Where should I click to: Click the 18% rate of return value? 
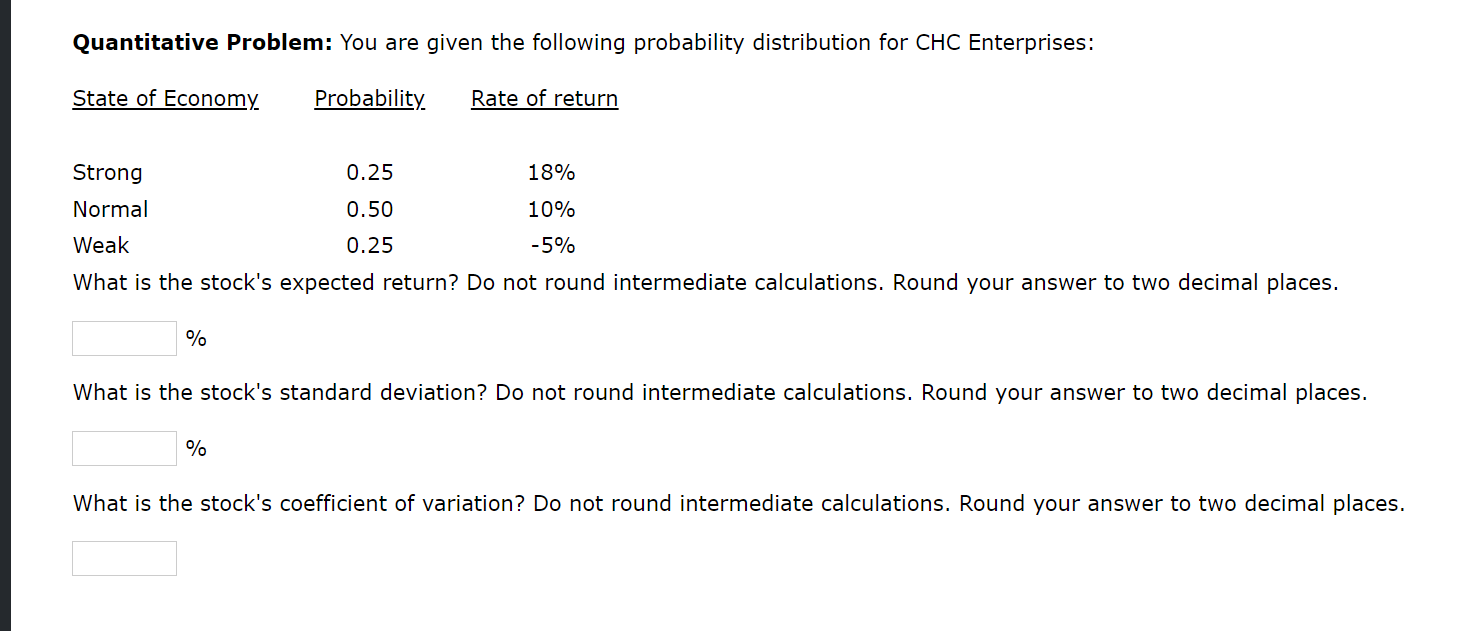point(551,172)
